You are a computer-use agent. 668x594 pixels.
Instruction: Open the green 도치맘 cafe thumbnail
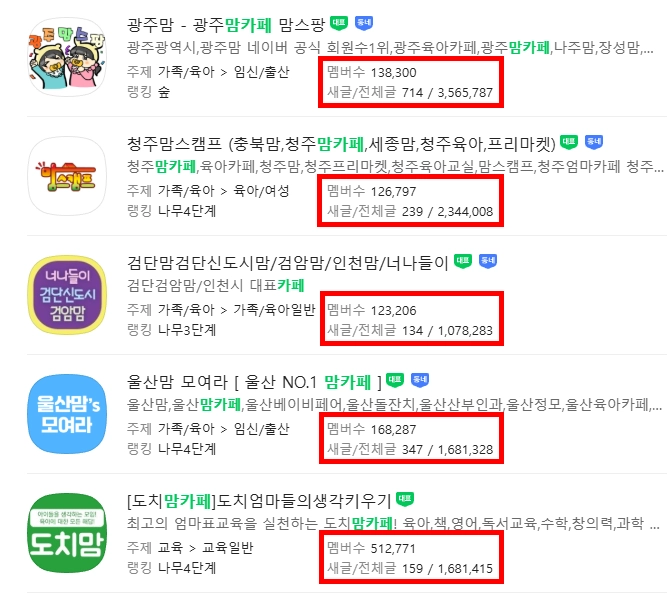[67, 533]
